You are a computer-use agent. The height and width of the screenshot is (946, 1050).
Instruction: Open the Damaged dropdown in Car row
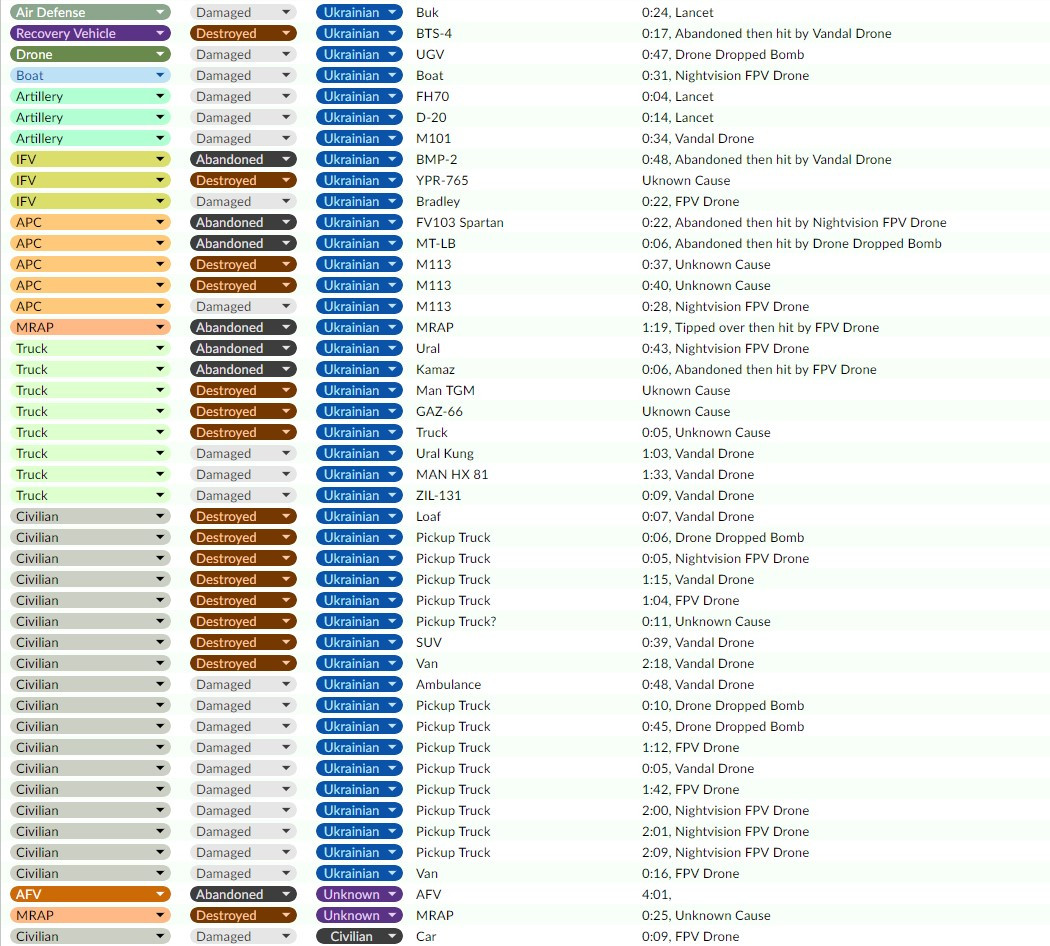tap(243, 936)
